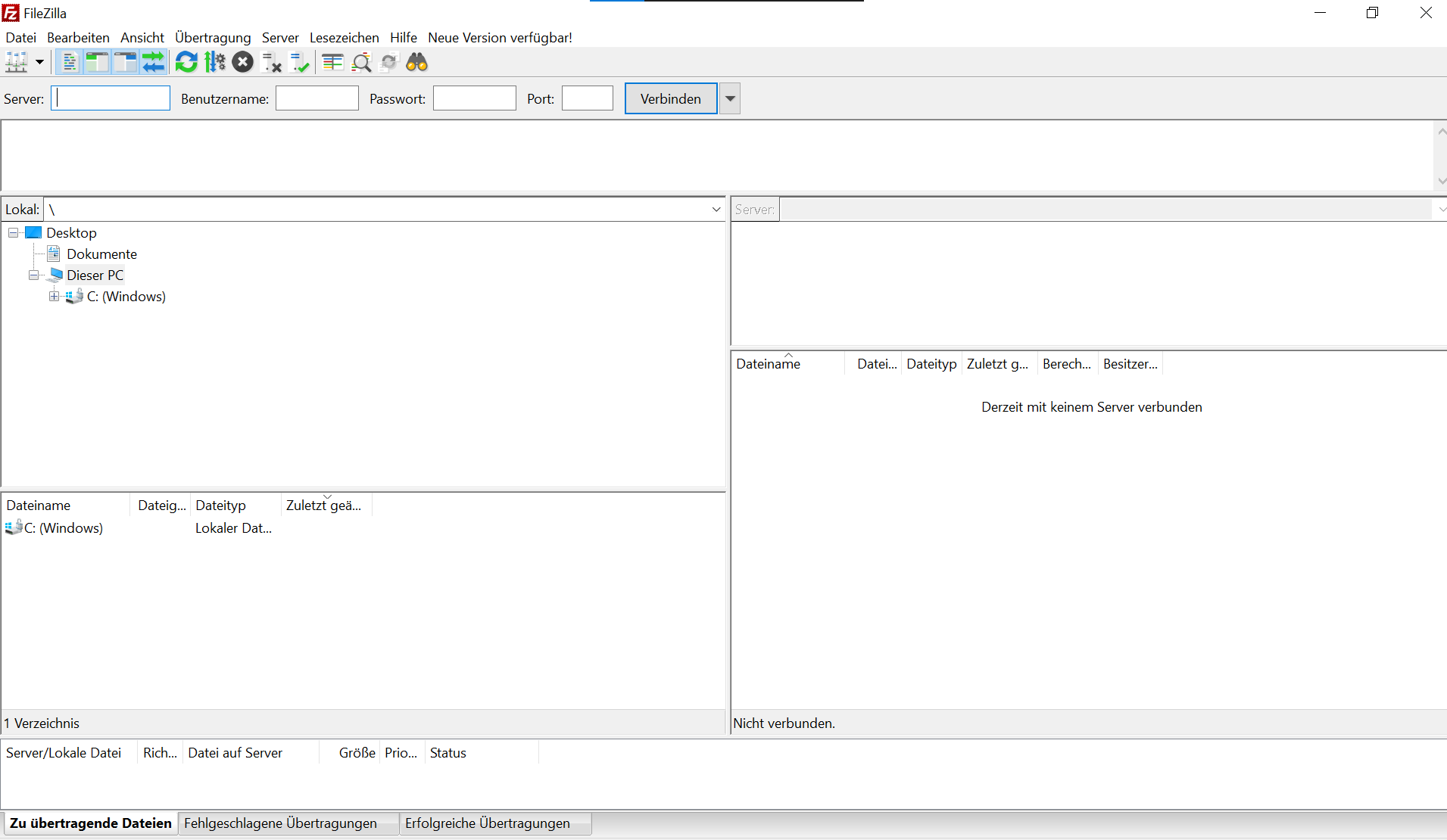Screen dimensions: 1447x840
Task: Click the 'Lokaler Dat...' file type cell
Action: click(233, 528)
